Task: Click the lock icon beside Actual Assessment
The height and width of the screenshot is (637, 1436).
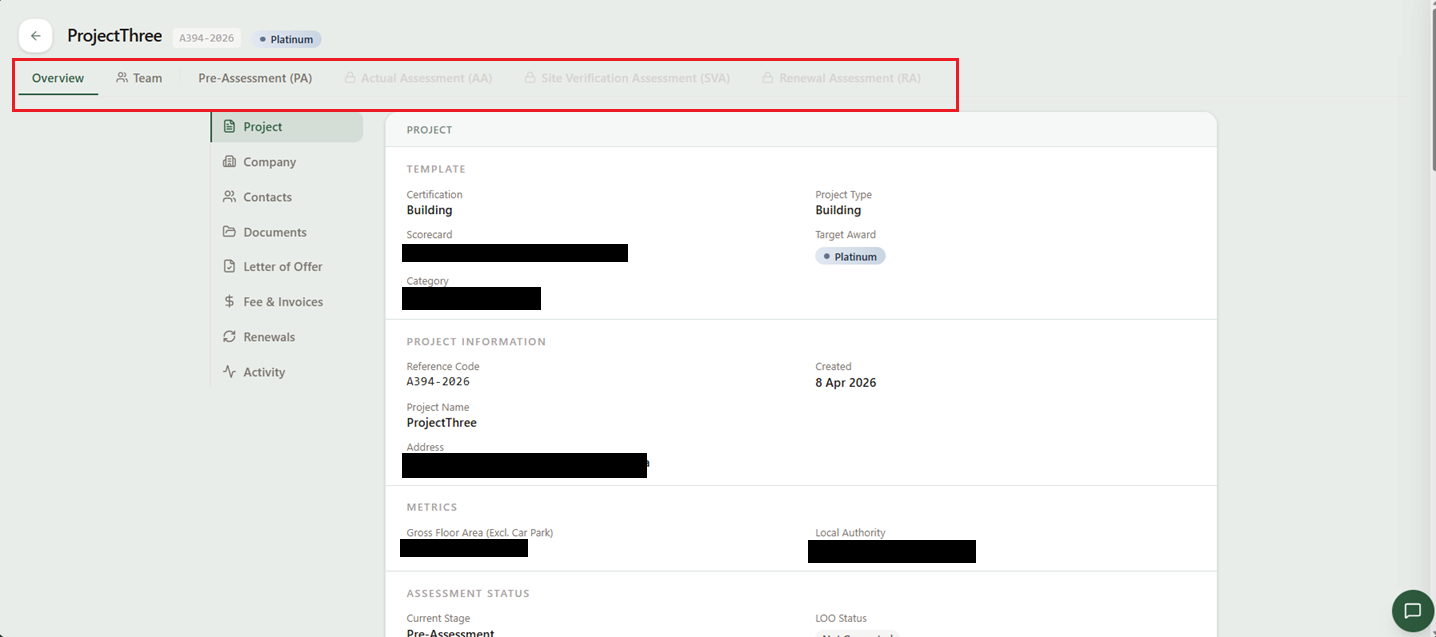Action: [350, 78]
